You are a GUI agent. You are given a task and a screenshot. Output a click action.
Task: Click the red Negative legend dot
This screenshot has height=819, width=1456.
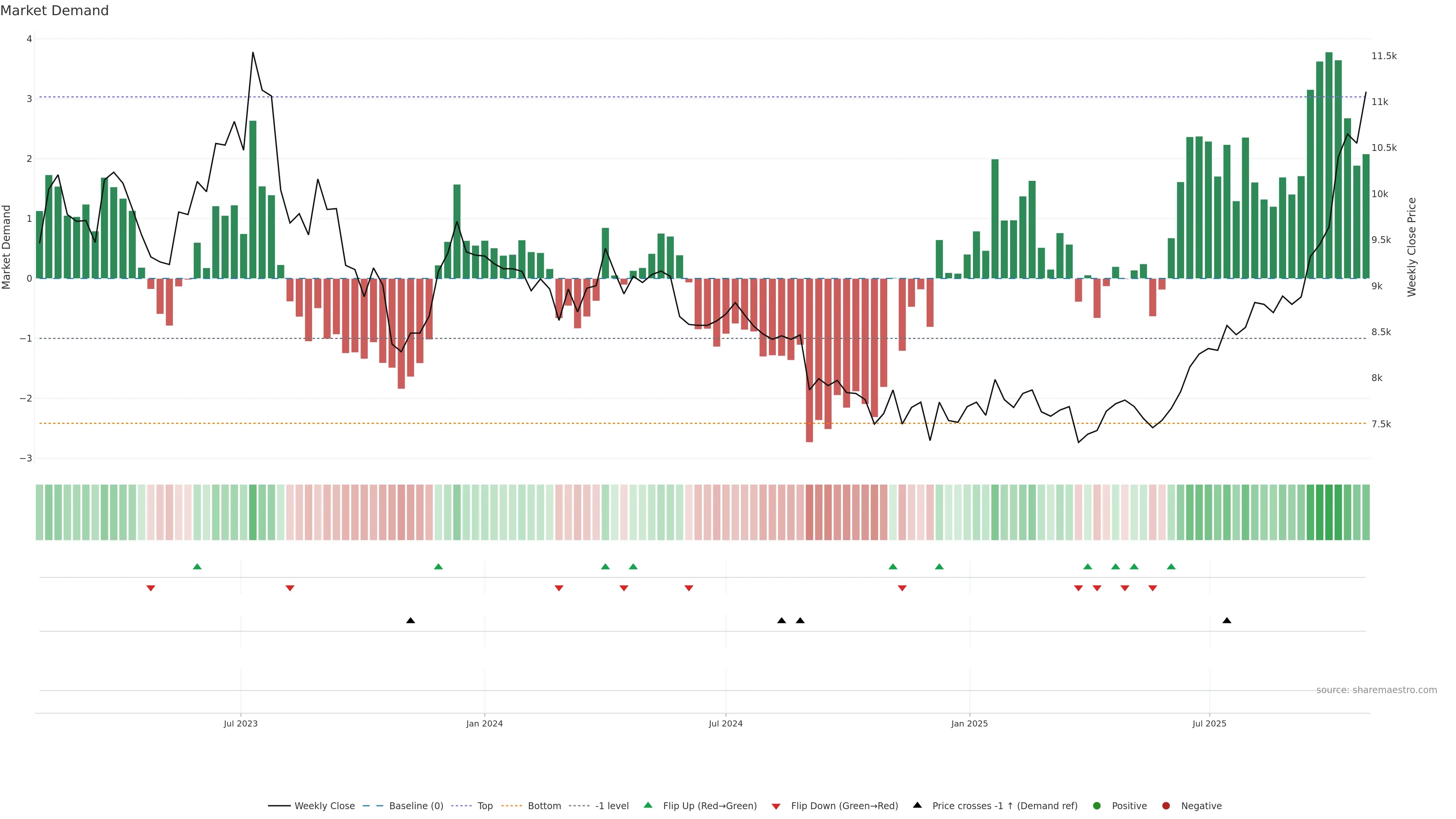(1166, 805)
